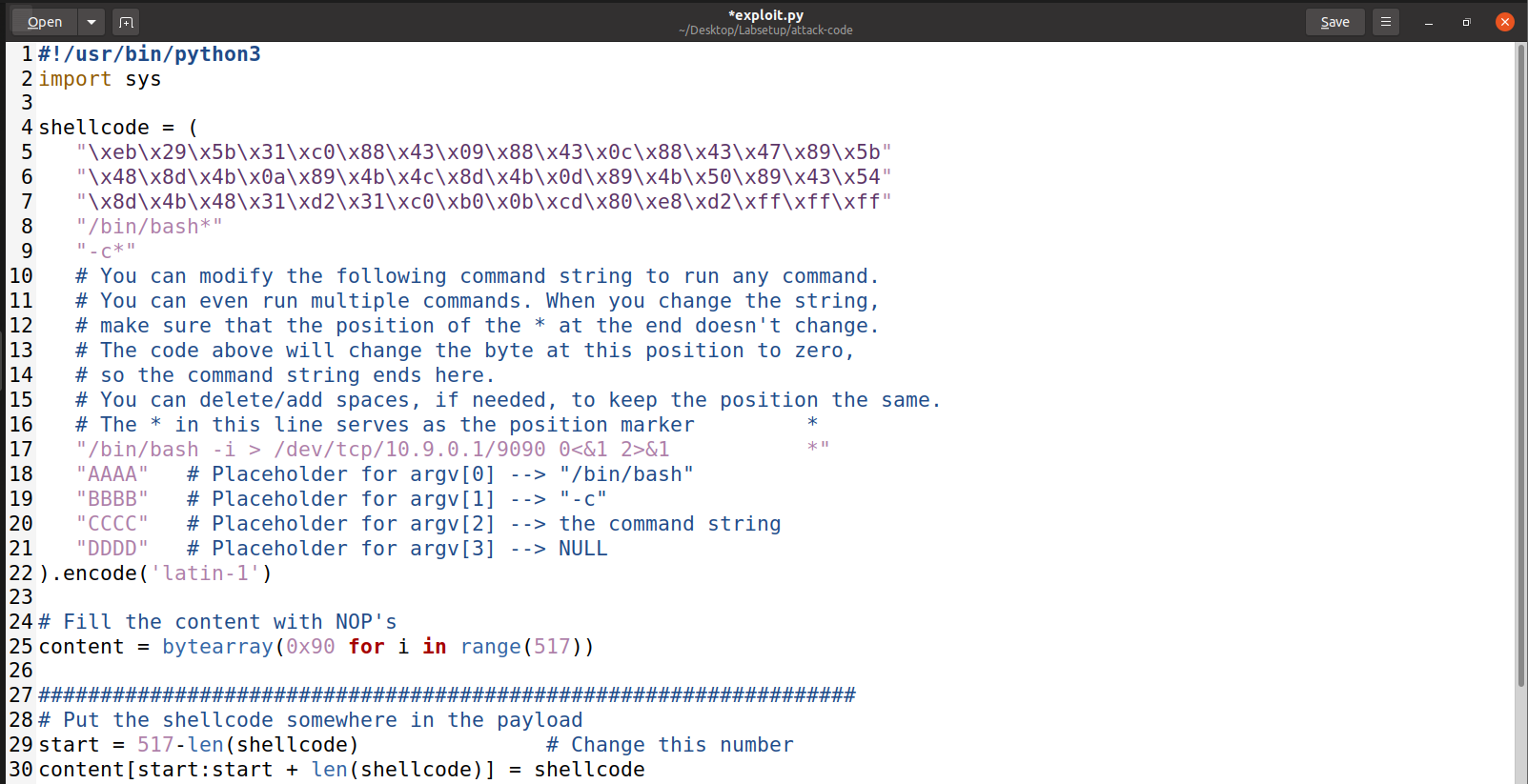Click the comment 'You can even run multiple commands'
The width and height of the screenshot is (1528, 784).
[478, 301]
